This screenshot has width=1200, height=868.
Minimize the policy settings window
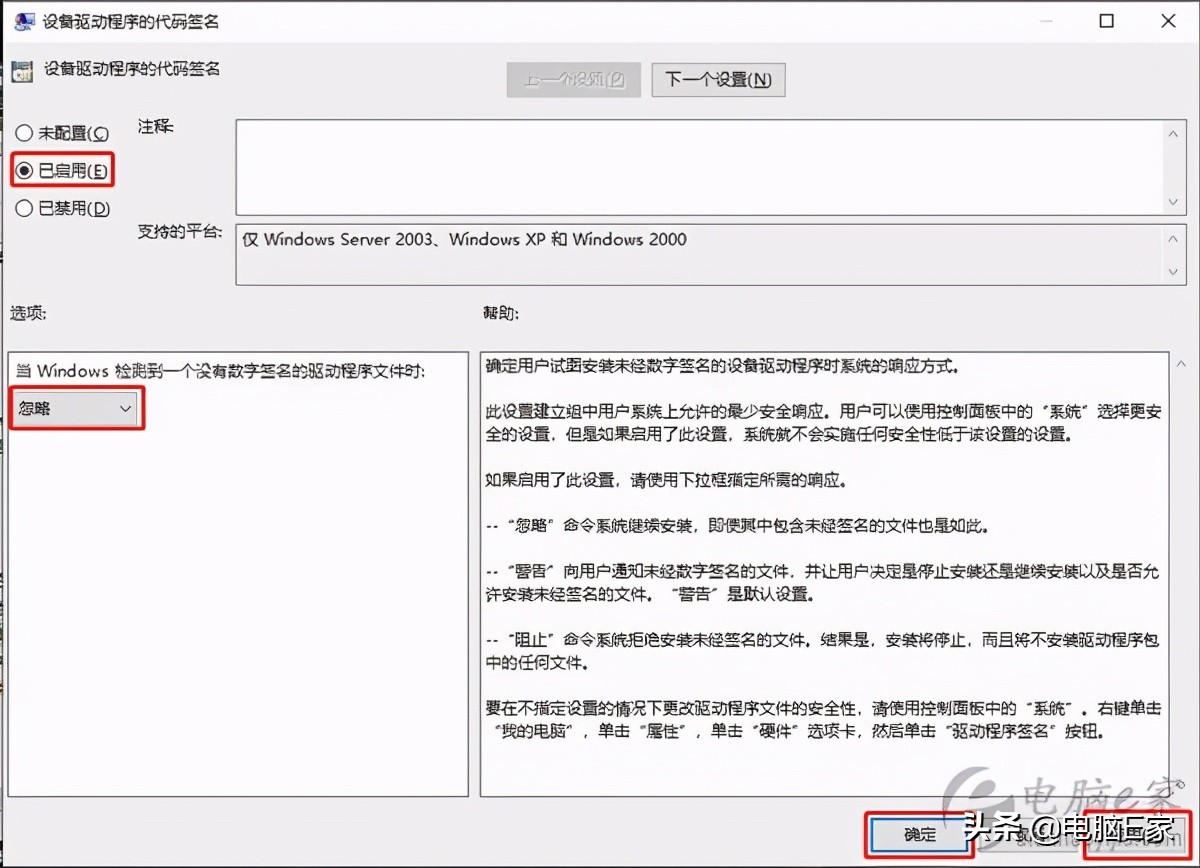click(1048, 20)
